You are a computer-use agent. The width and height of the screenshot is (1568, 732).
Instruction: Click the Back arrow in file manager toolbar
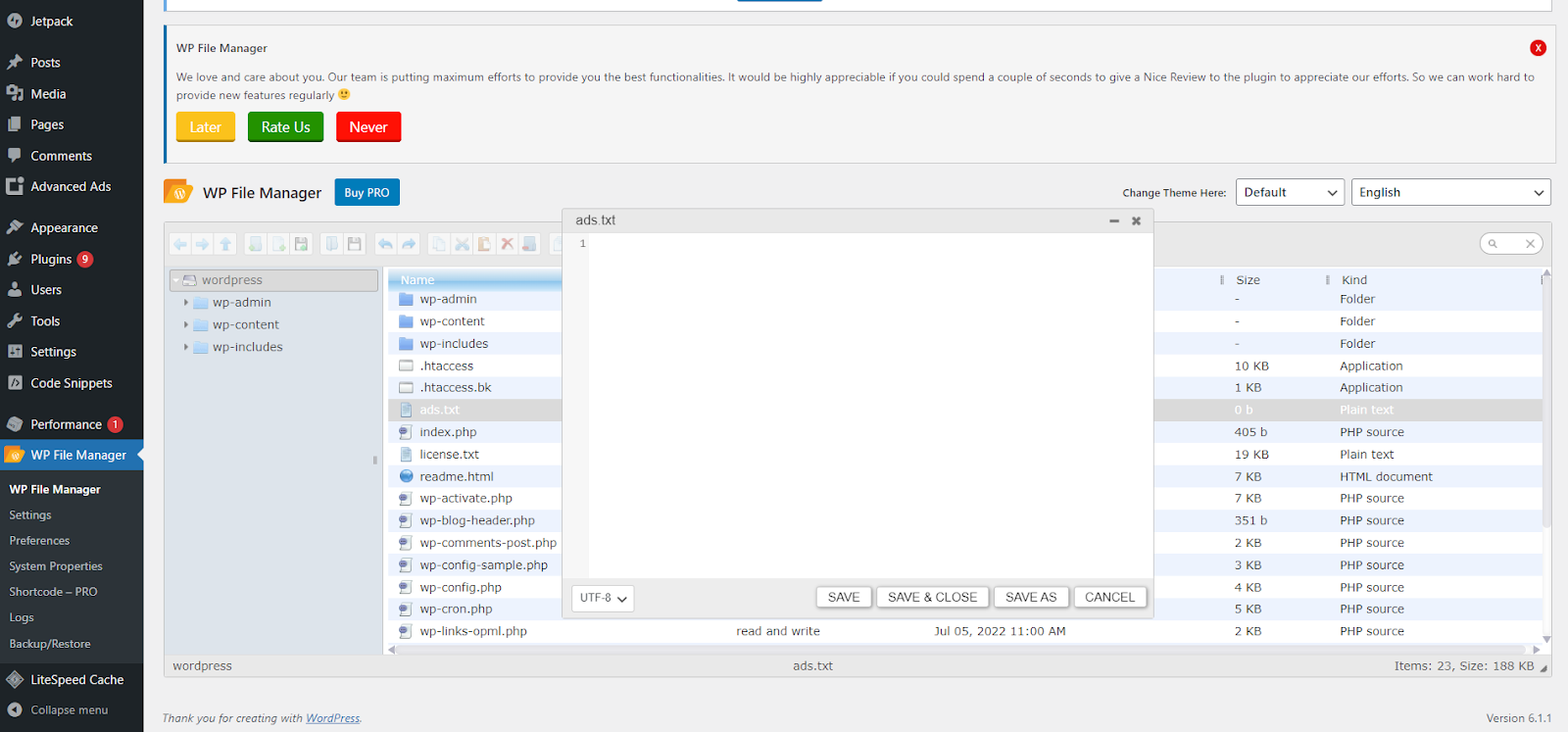(x=180, y=244)
